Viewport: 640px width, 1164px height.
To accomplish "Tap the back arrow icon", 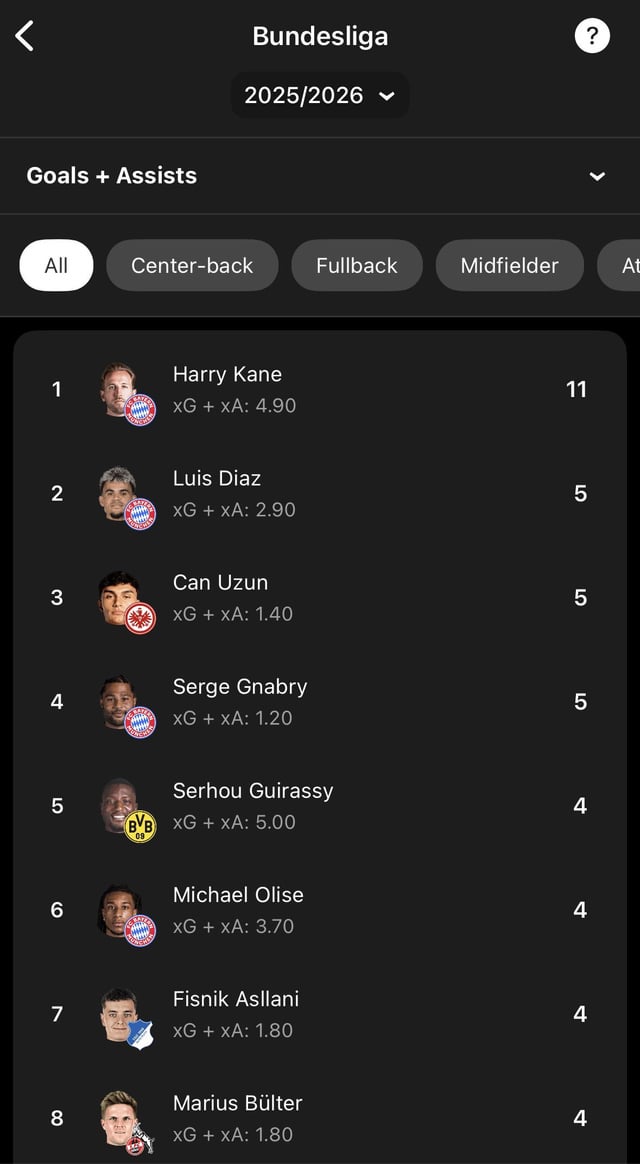I will click(x=25, y=36).
